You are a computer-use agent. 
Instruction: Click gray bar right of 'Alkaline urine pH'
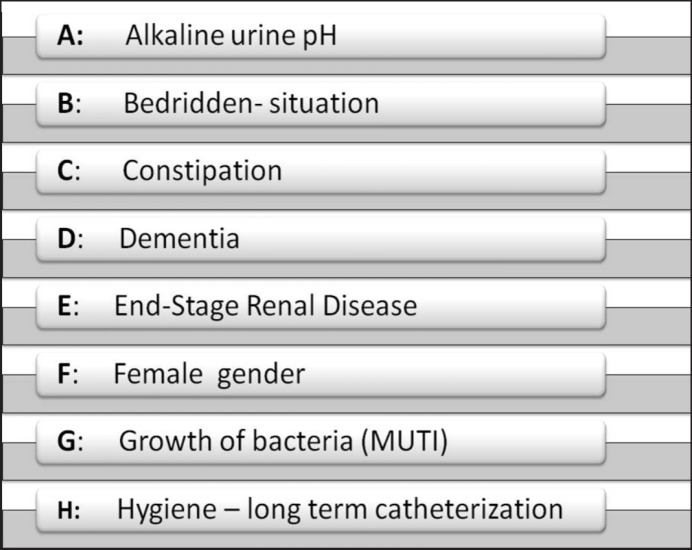point(648,55)
